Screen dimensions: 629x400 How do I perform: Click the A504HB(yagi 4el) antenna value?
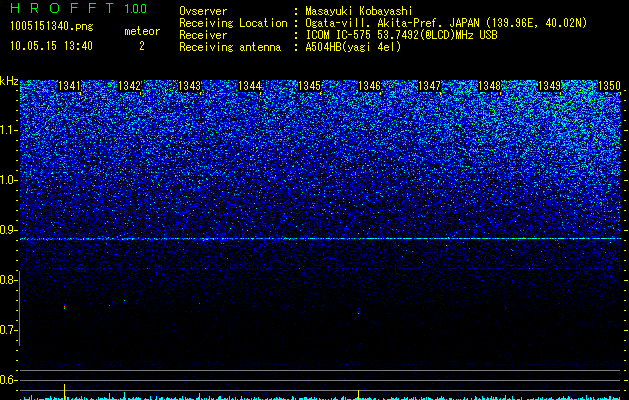tap(353, 47)
